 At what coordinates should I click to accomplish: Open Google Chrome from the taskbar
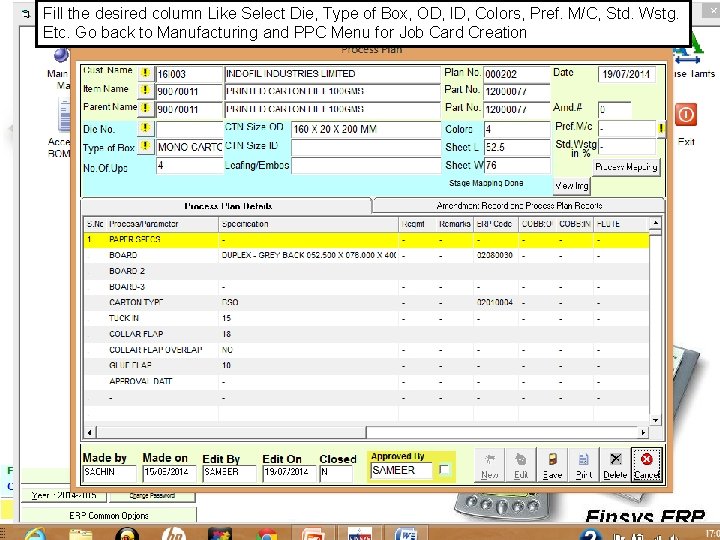(x=267, y=534)
